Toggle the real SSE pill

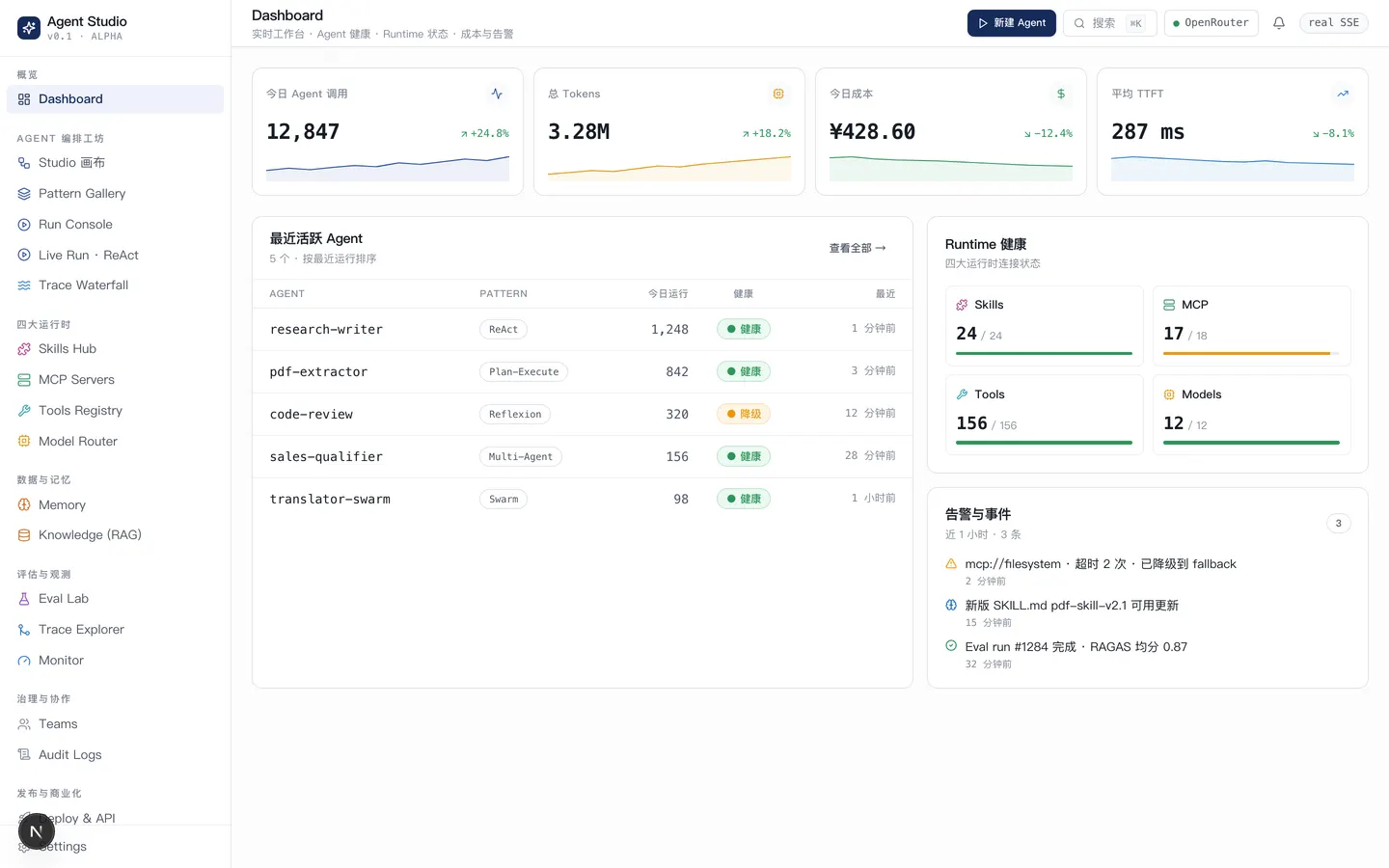click(x=1333, y=23)
